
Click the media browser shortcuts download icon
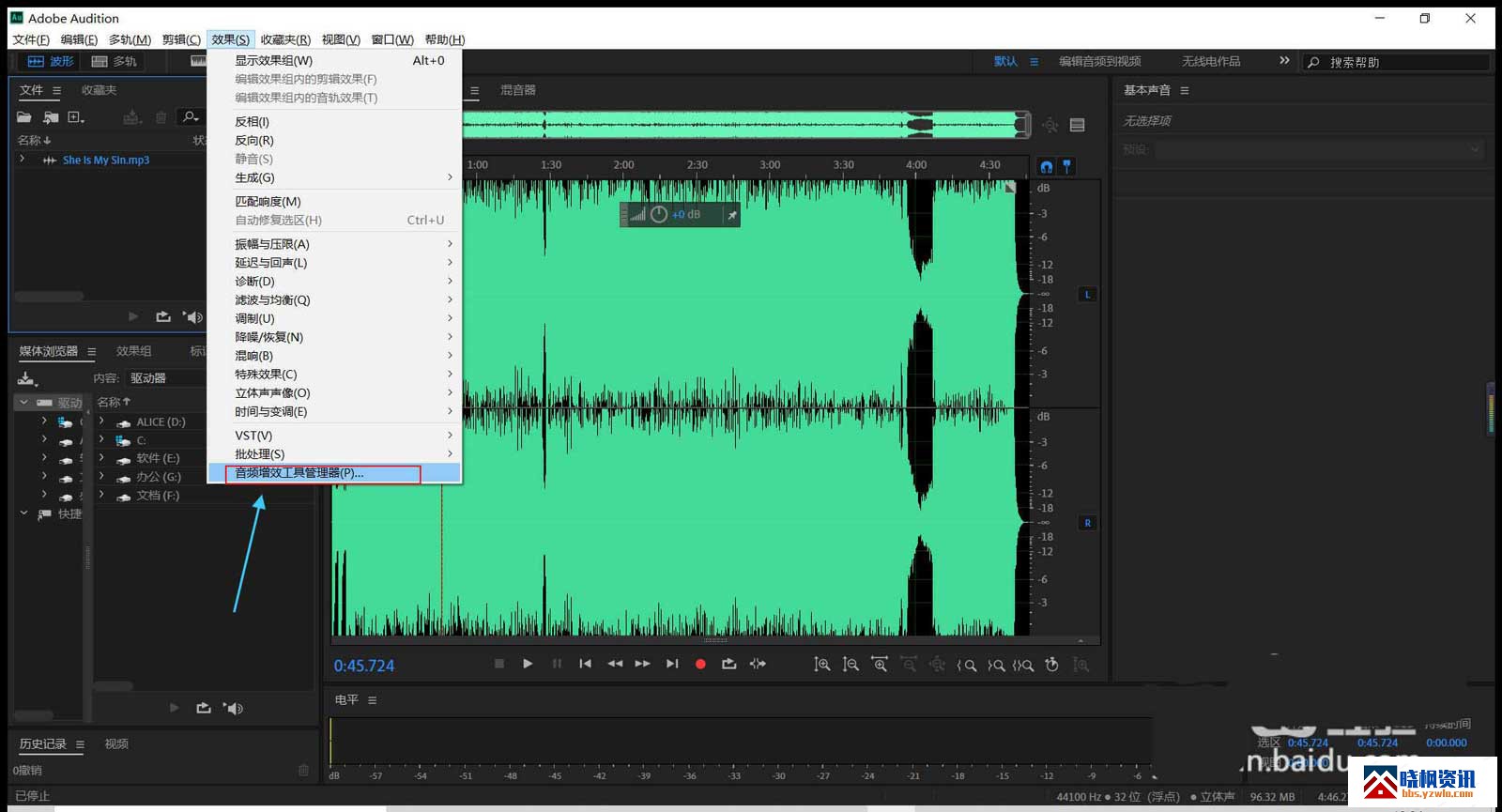tap(27, 378)
